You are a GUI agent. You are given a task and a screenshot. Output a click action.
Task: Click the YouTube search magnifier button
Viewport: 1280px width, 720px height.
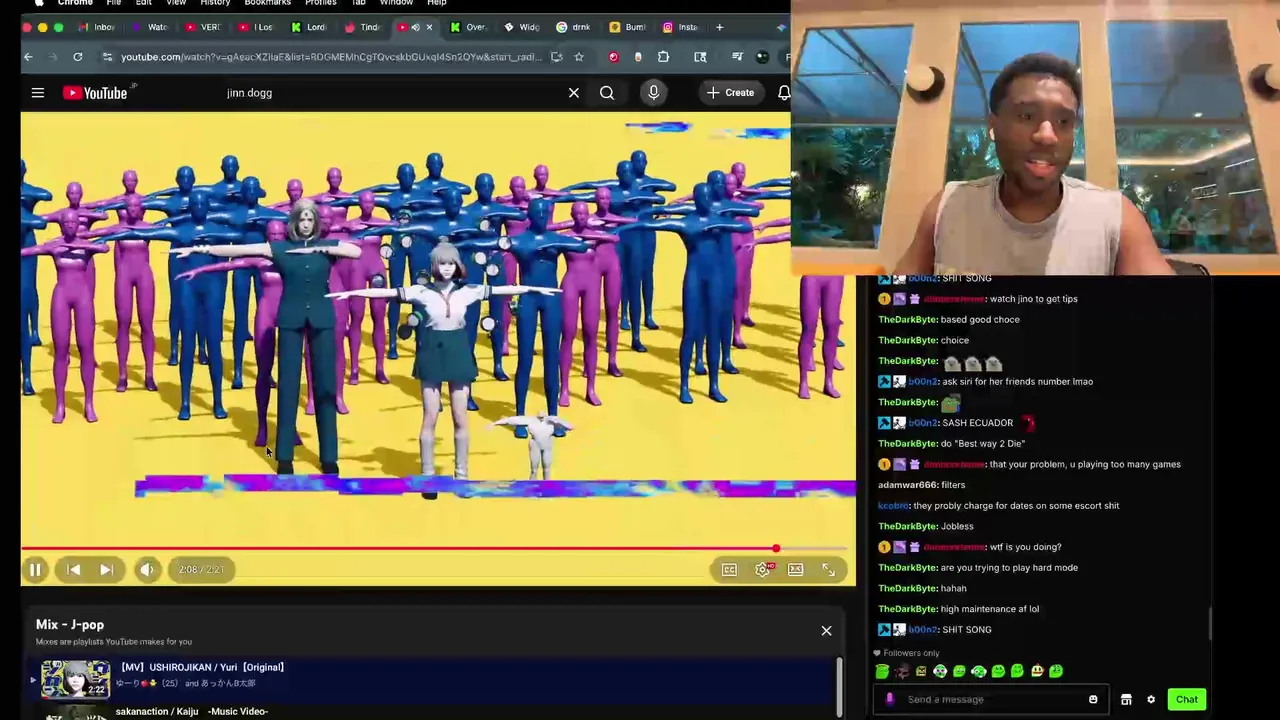tap(607, 93)
